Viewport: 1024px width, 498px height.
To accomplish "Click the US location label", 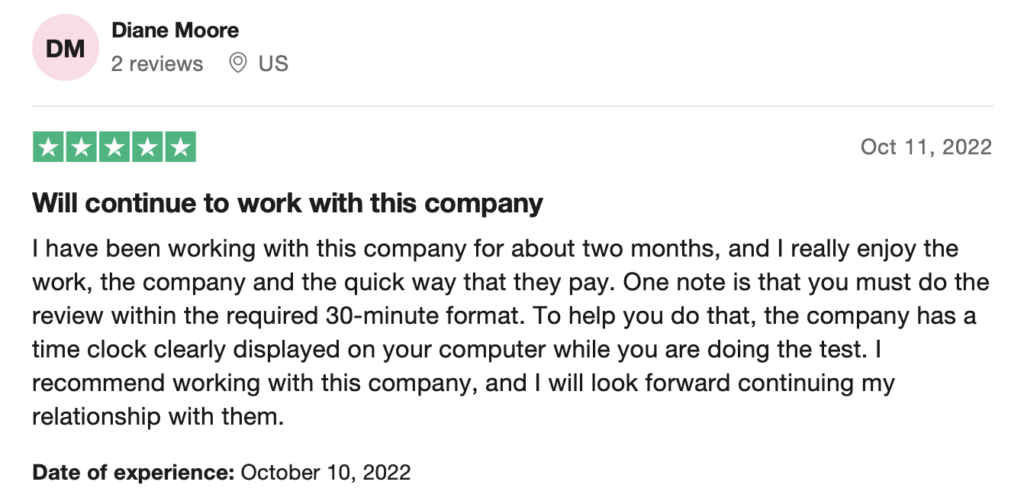I will (x=273, y=64).
